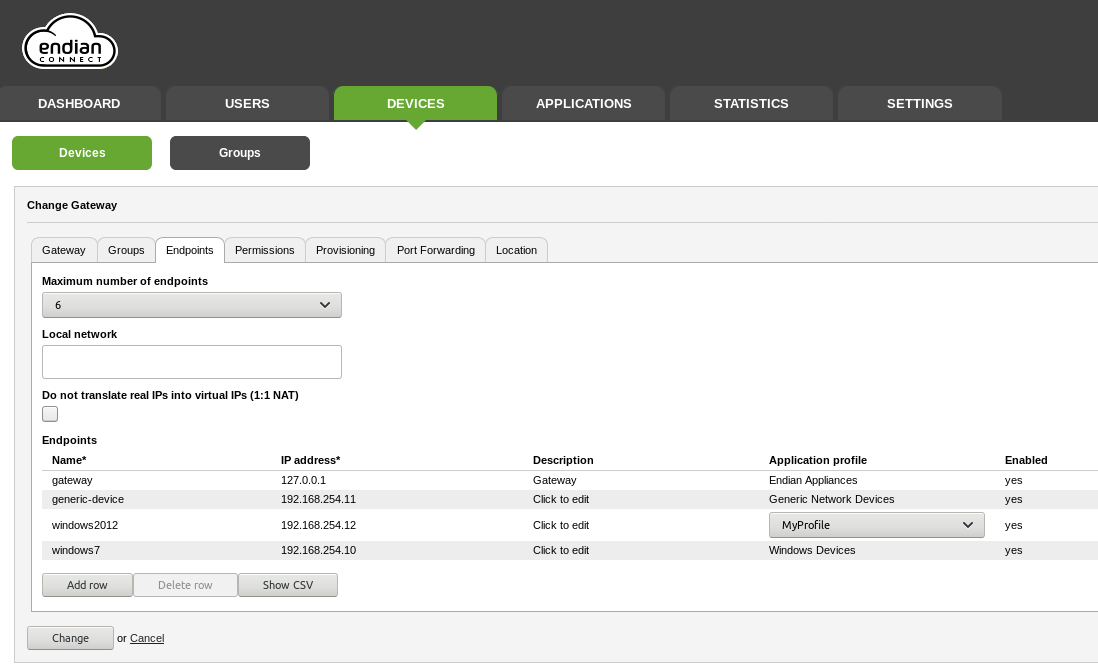Open the Applications section

pos(583,103)
